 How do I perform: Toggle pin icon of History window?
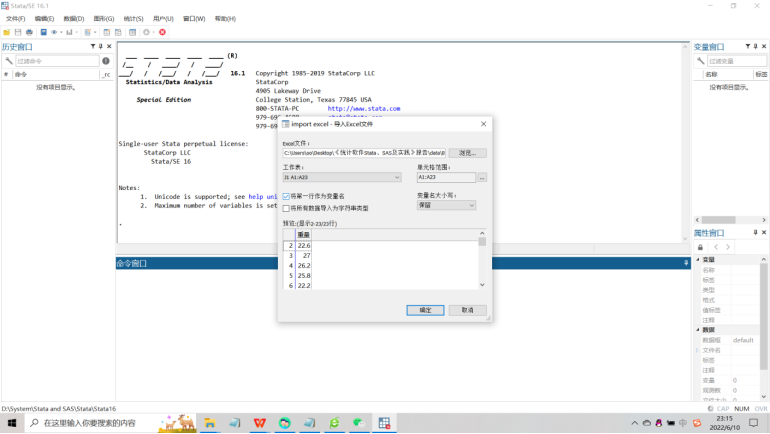[x=101, y=46]
